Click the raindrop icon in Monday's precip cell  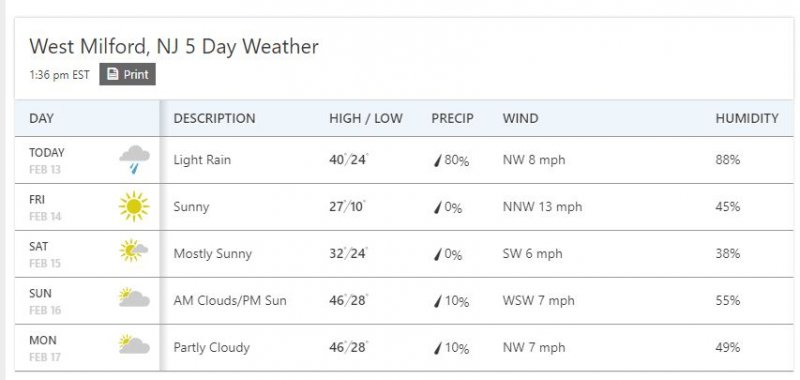[437, 348]
